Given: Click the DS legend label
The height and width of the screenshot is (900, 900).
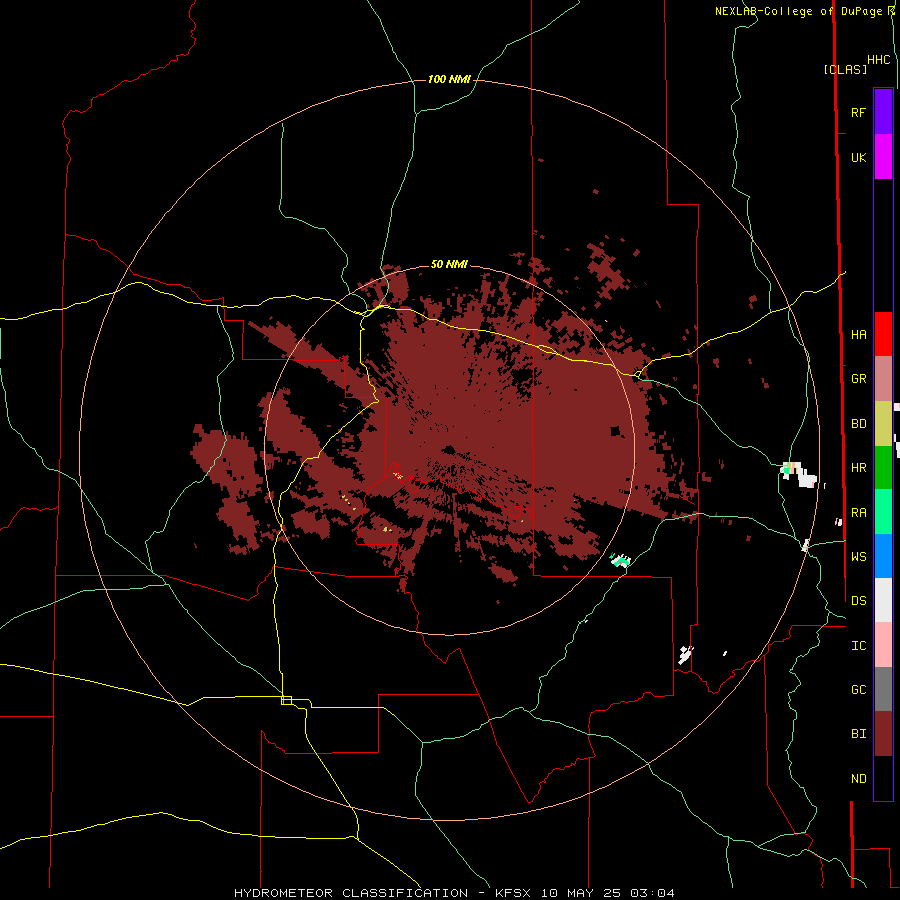Looking at the screenshot, I should (858, 600).
